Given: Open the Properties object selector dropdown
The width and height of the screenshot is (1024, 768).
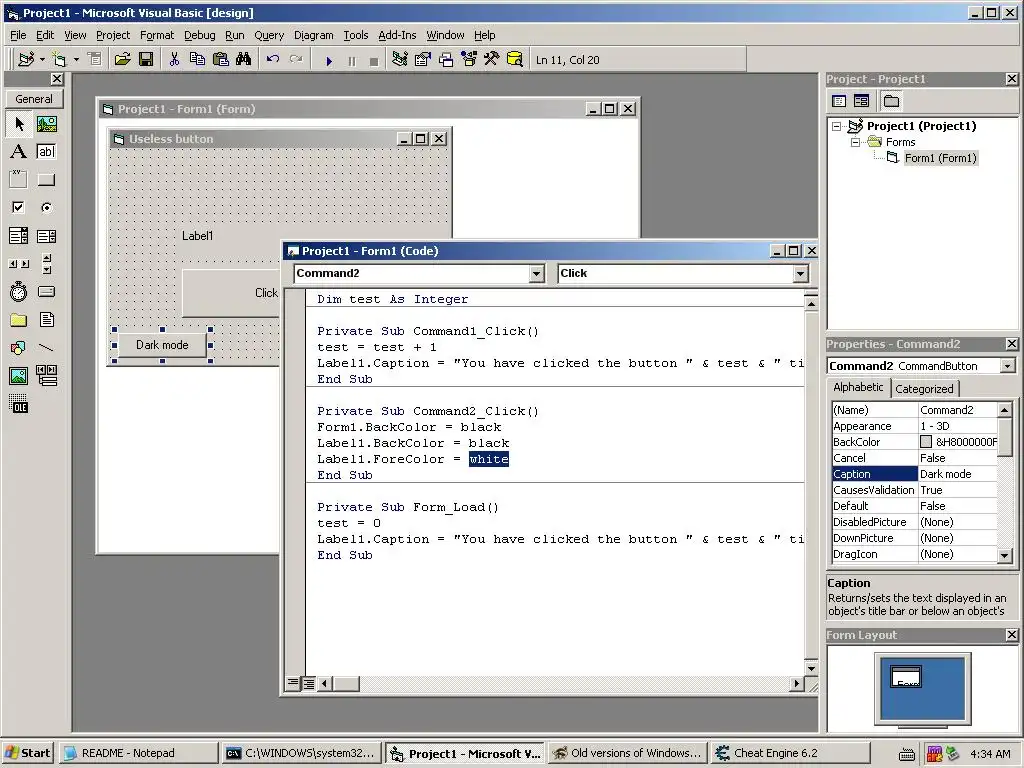Looking at the screenshot, I should [x=1007, y=366].
